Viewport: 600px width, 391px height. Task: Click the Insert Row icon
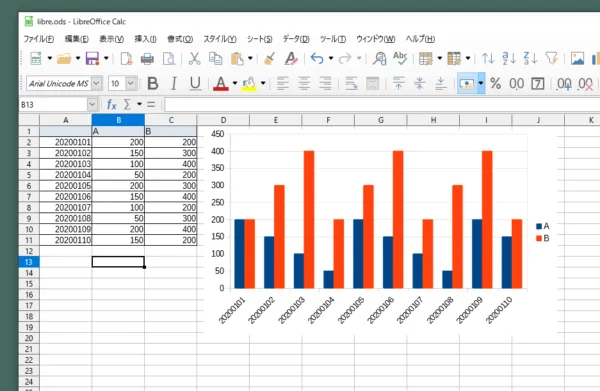coord(426,59)
